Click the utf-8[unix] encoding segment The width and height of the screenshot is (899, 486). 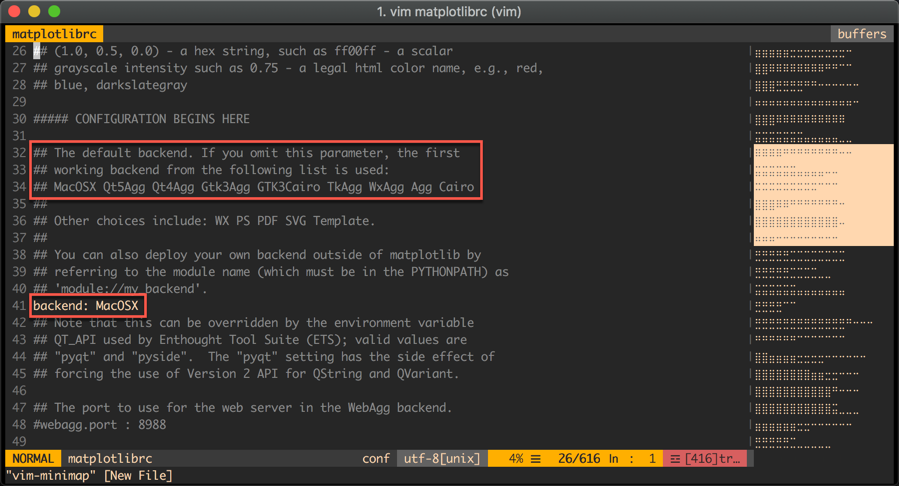pyautogui.click(x=441, y=459)
